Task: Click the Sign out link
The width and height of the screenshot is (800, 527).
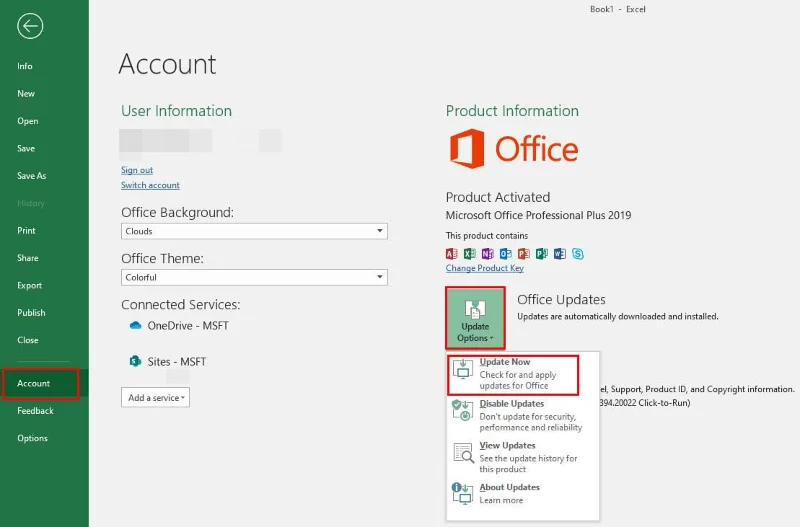Action: click(x=137, y=170)
